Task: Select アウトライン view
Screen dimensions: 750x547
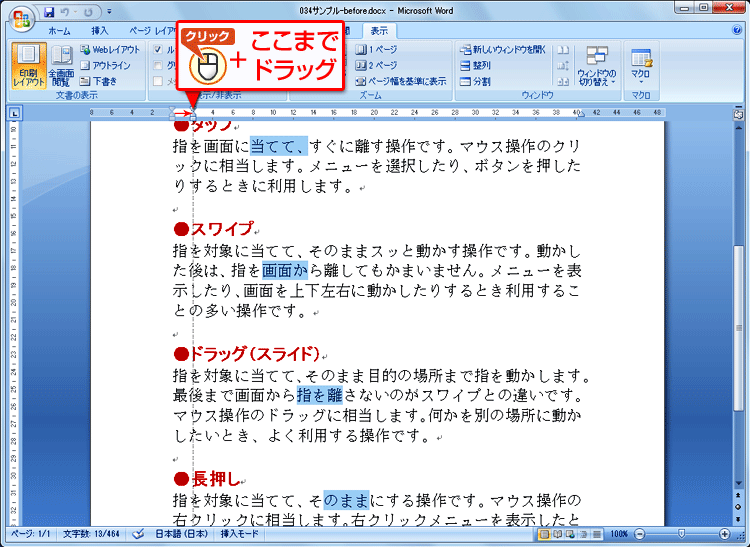Action: [105, 65]
